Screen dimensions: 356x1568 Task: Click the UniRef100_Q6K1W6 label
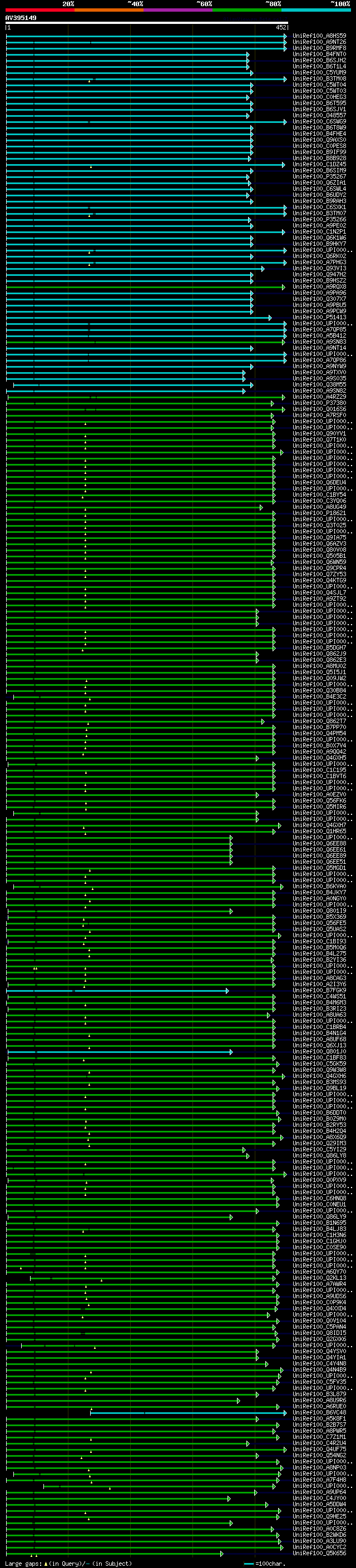tap(319, 238)
